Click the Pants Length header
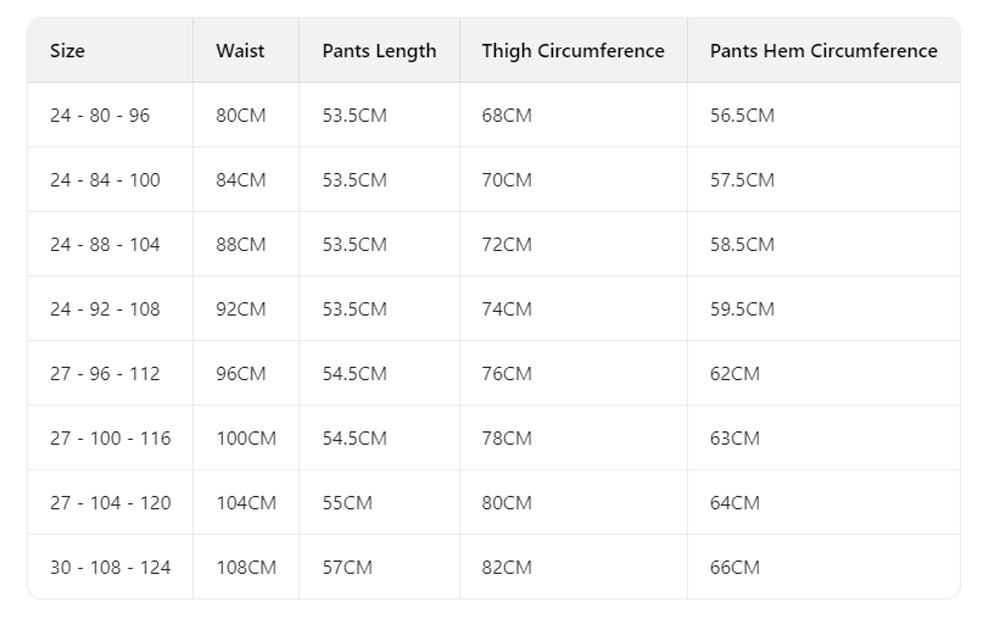 pos(379,51)
